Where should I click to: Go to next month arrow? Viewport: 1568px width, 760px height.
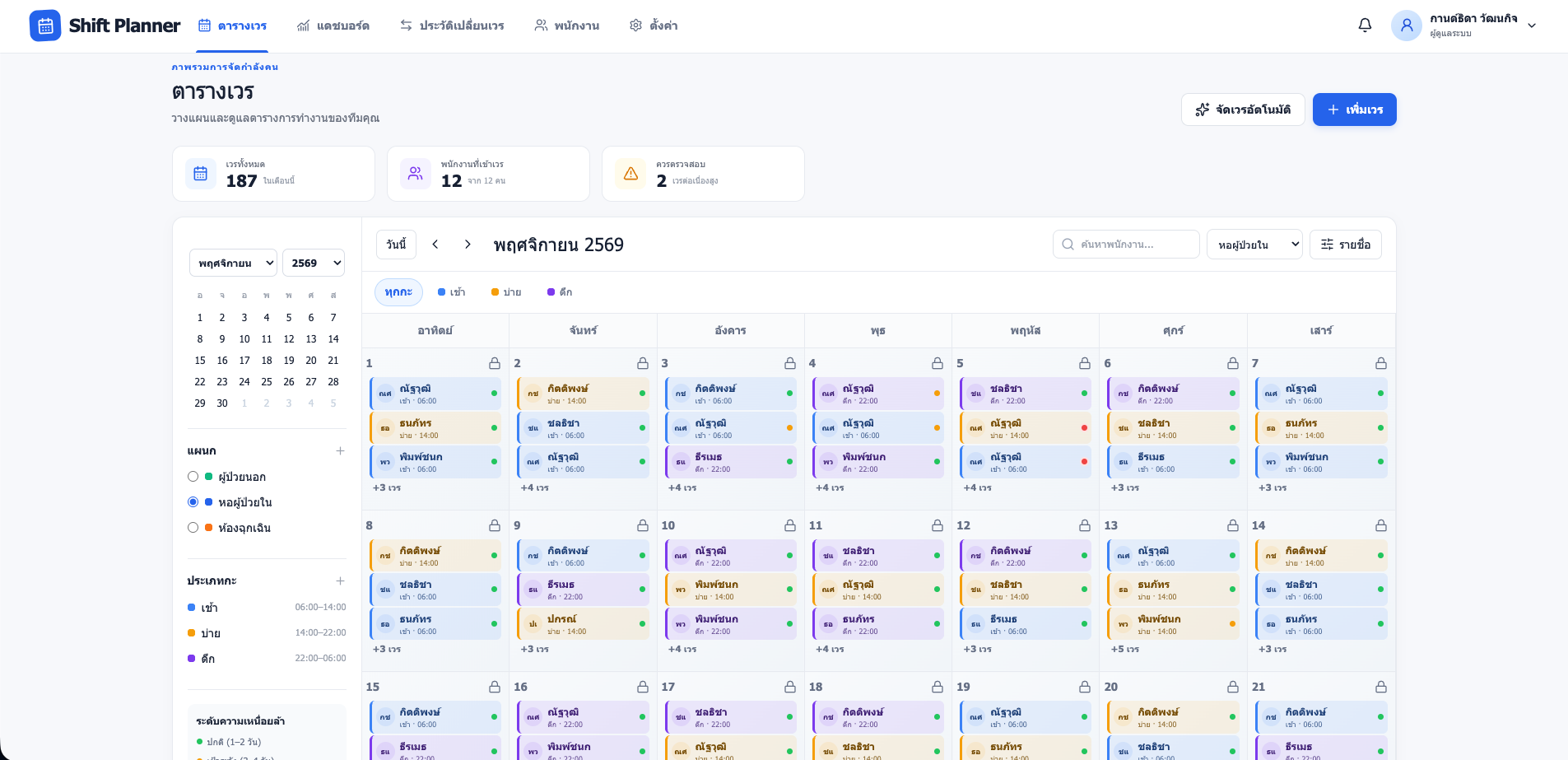point(468,245)
